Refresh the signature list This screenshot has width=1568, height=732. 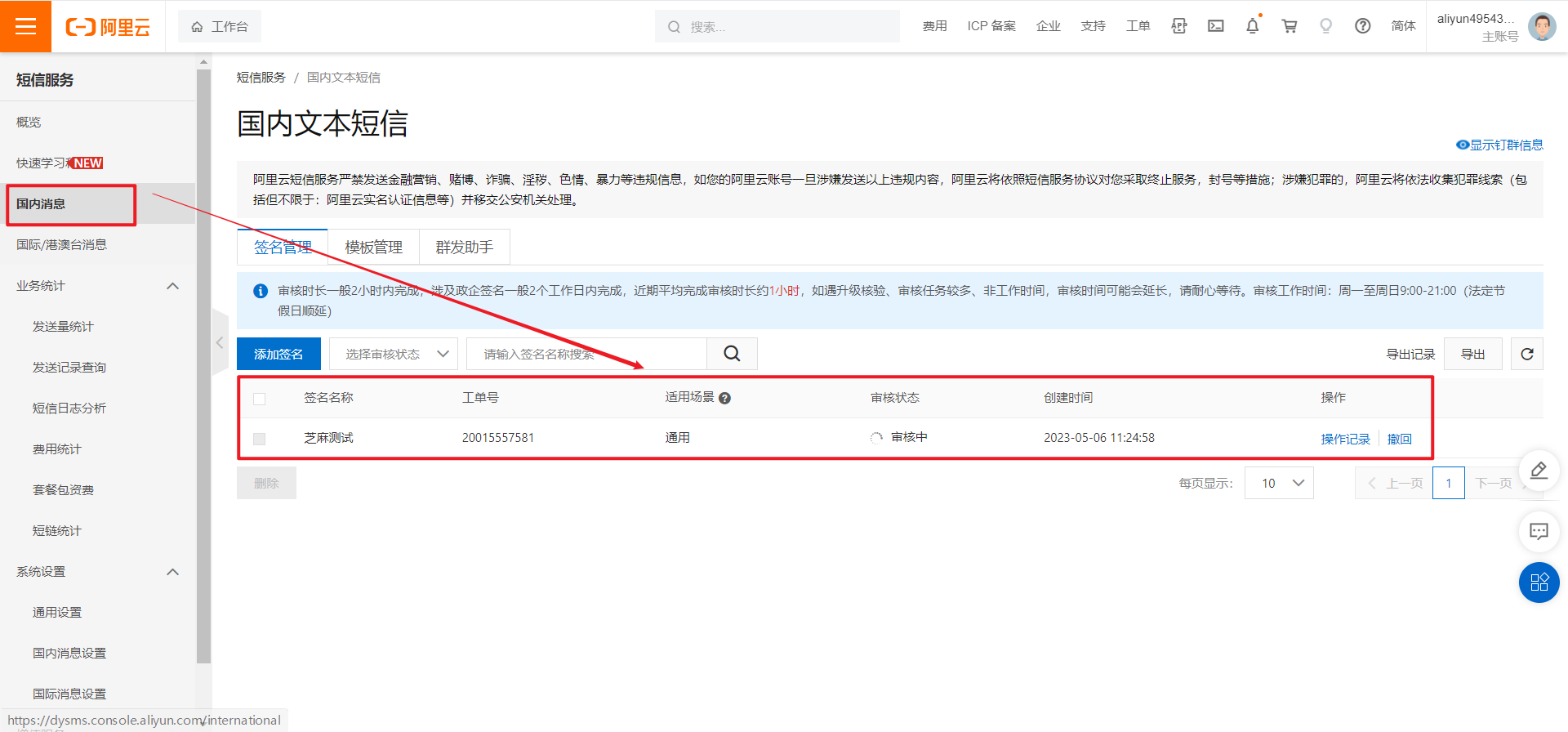click(x=1527, y=354)
